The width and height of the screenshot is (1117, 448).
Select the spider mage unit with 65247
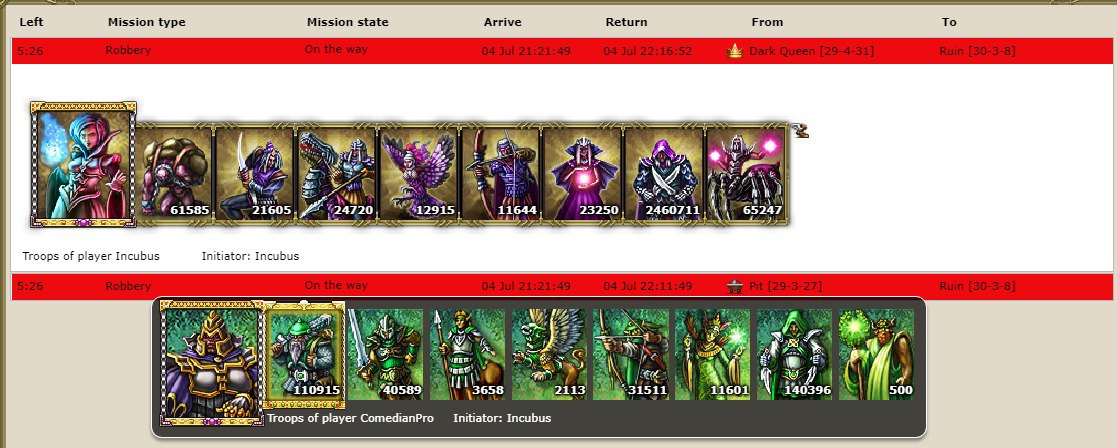pyautogui.click(x=745, y=174)
